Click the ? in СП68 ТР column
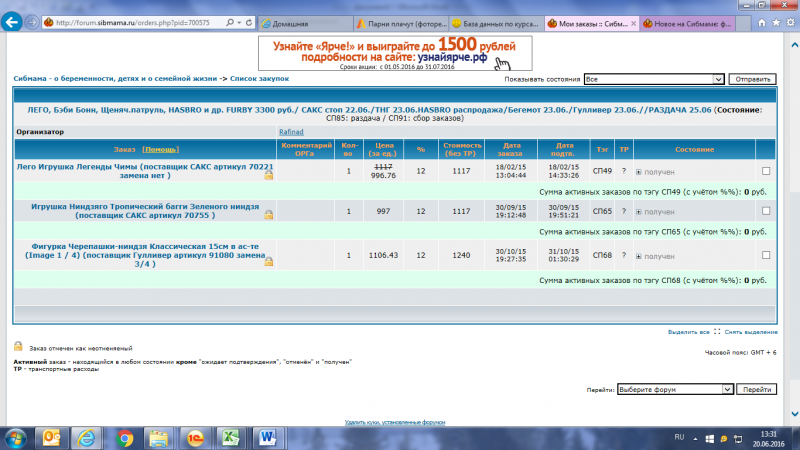The width and height of the screenshot is (800, 450). point(623,255)
